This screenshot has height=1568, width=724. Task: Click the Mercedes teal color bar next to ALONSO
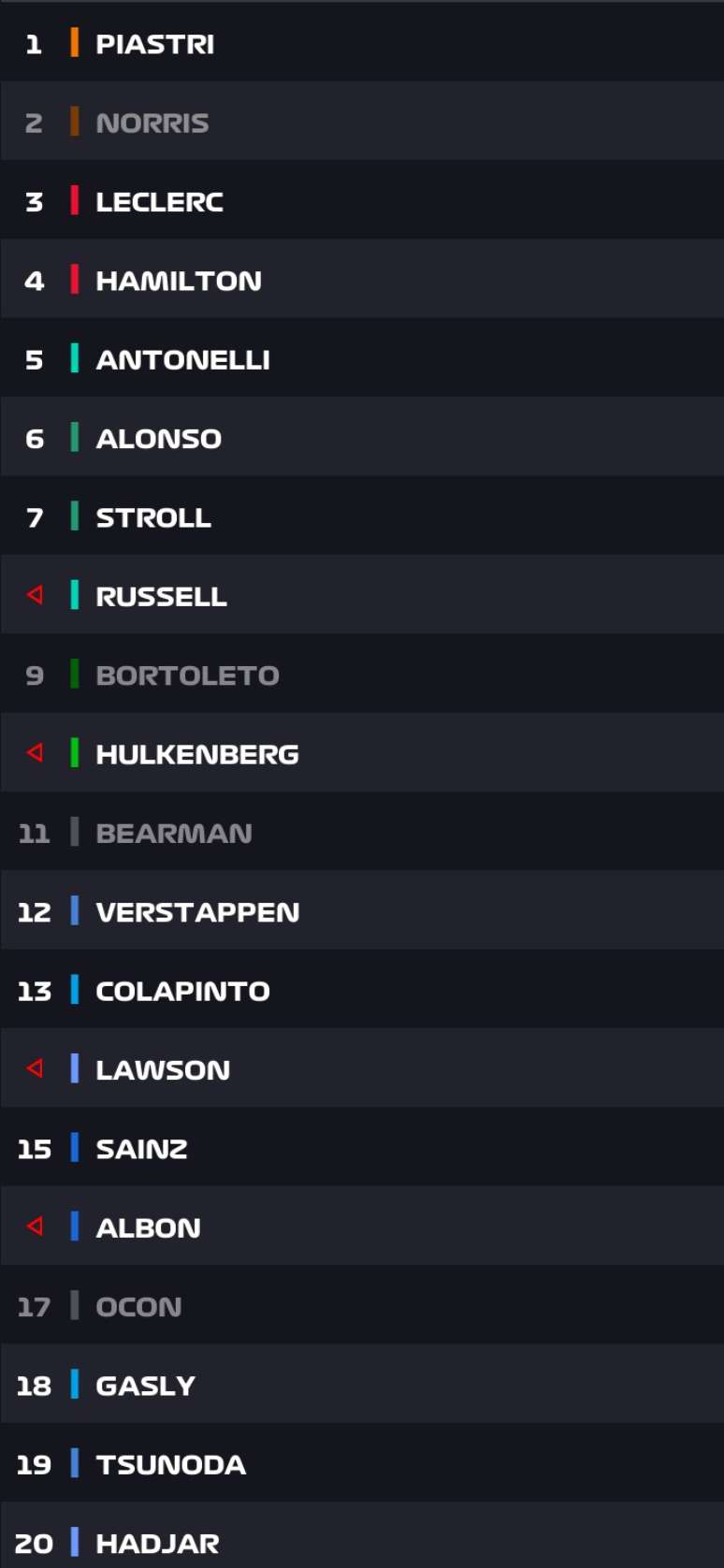click(77, 438)
